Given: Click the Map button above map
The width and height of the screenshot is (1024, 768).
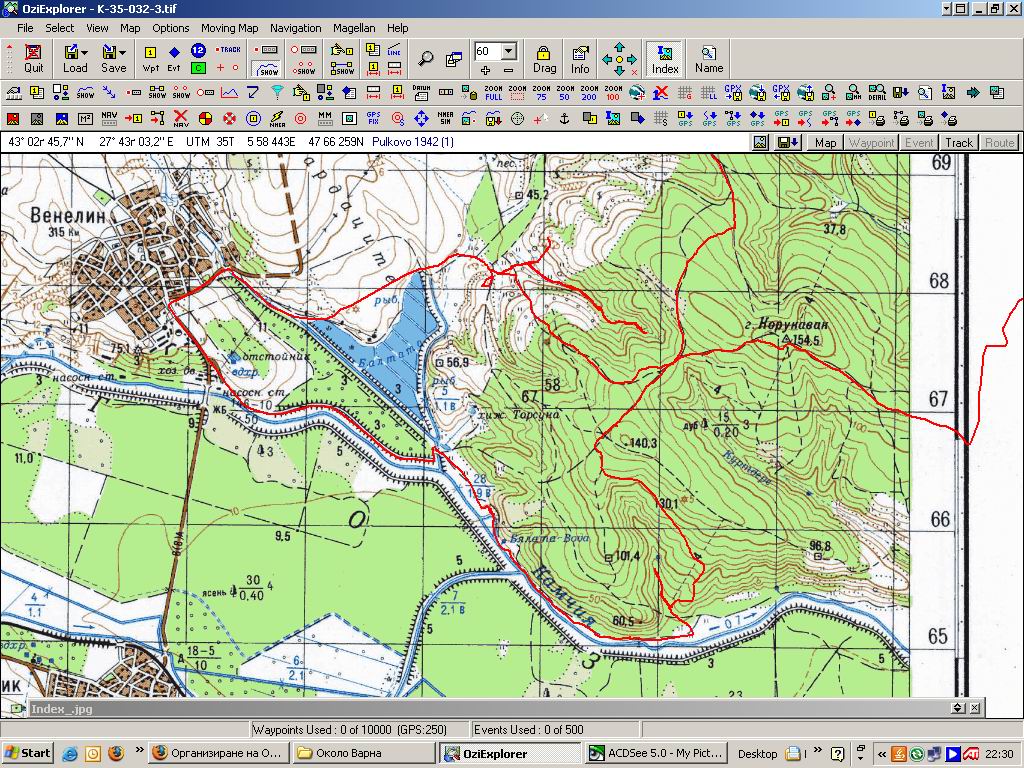Looking at the screenshot, I should [825, 143].
